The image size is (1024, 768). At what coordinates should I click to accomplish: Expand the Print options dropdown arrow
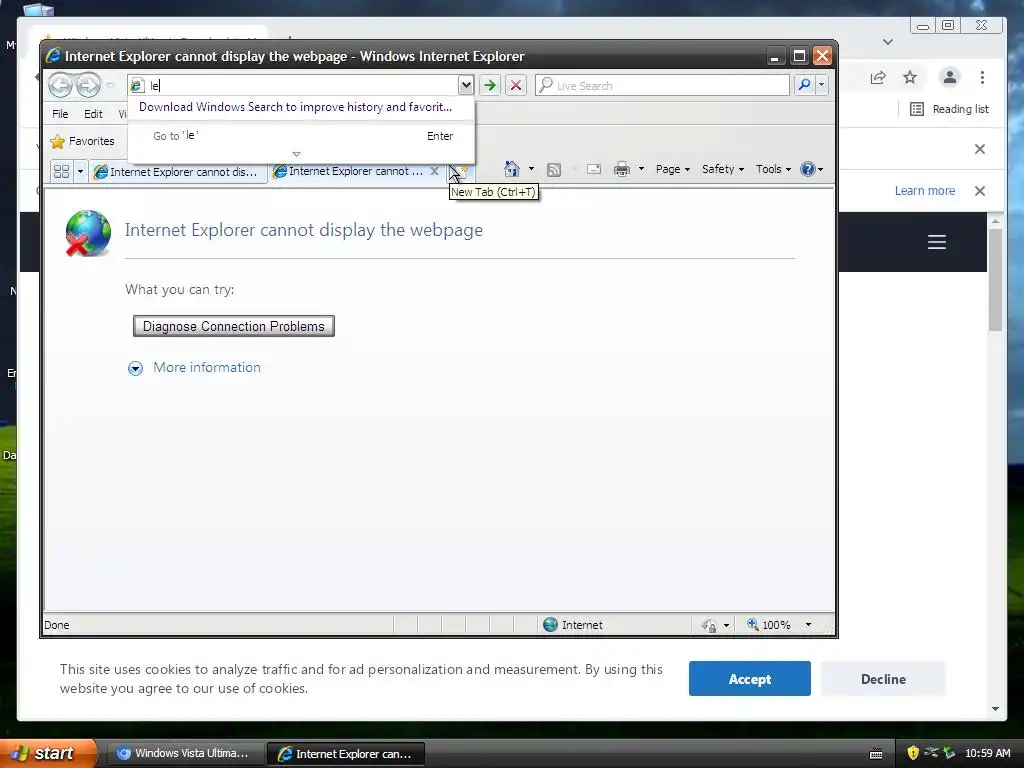point(641,169)
